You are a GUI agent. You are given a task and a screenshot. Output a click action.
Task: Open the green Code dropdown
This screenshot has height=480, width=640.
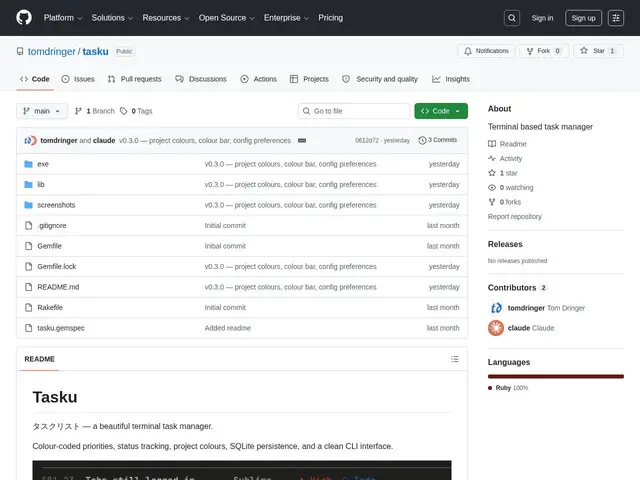pos(441,111)
